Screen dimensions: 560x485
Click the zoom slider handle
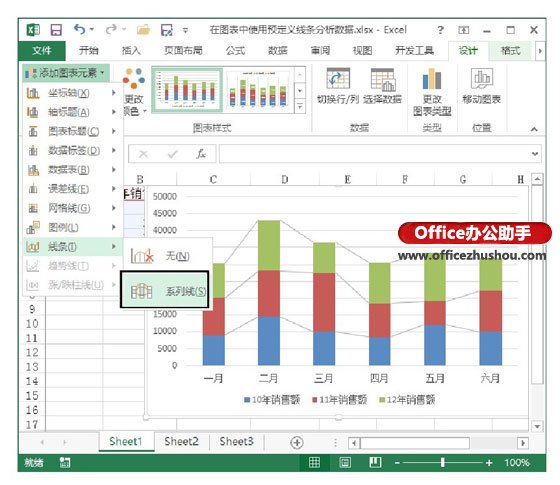442,462
